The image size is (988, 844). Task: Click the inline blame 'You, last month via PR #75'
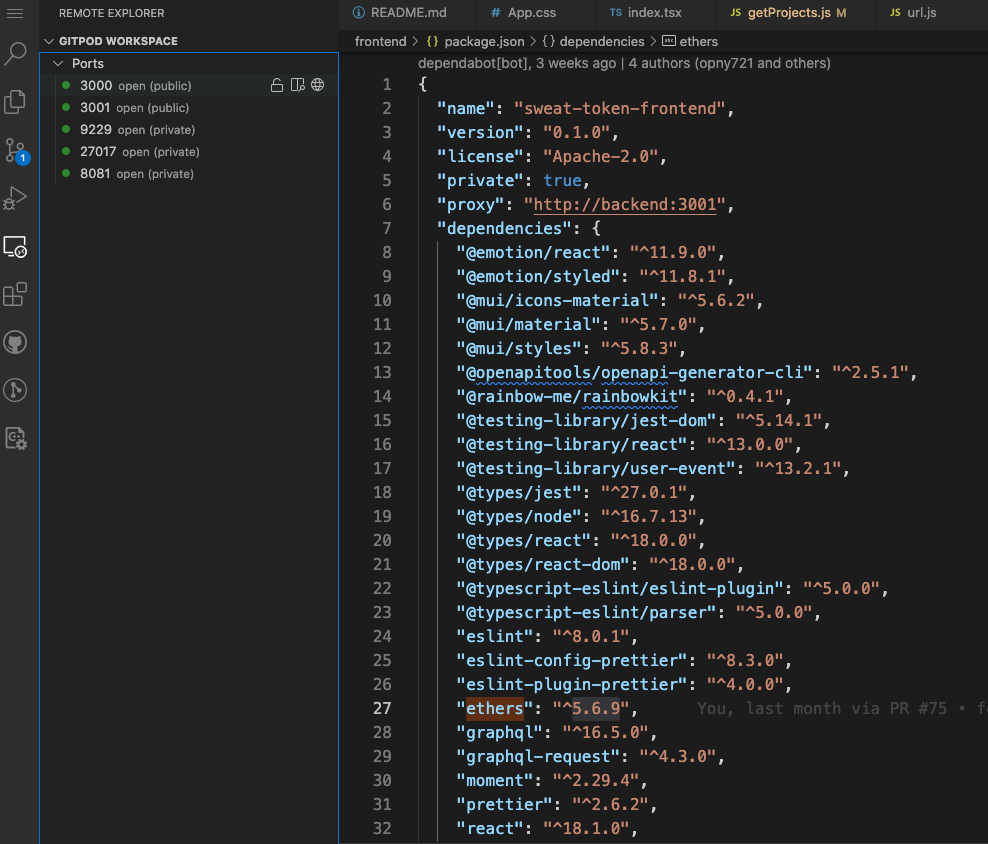point(822,708)
